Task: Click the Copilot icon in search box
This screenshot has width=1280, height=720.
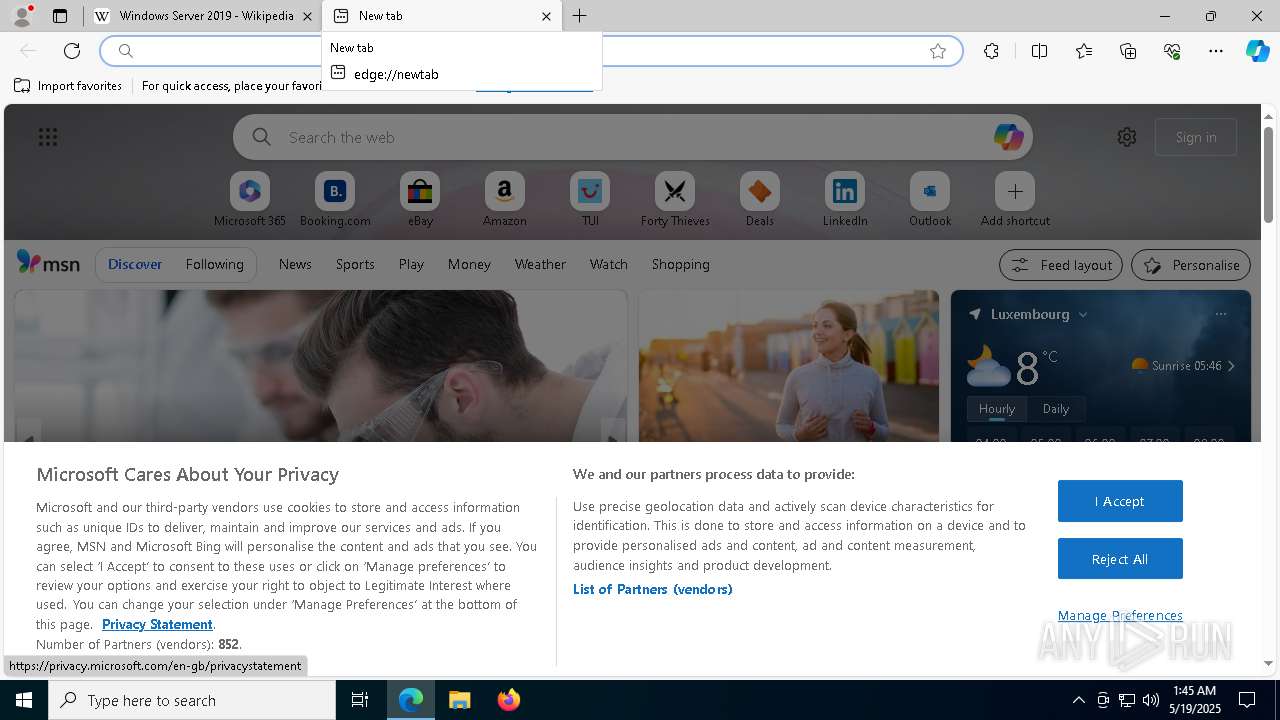Action: (x=1008, y=137)
